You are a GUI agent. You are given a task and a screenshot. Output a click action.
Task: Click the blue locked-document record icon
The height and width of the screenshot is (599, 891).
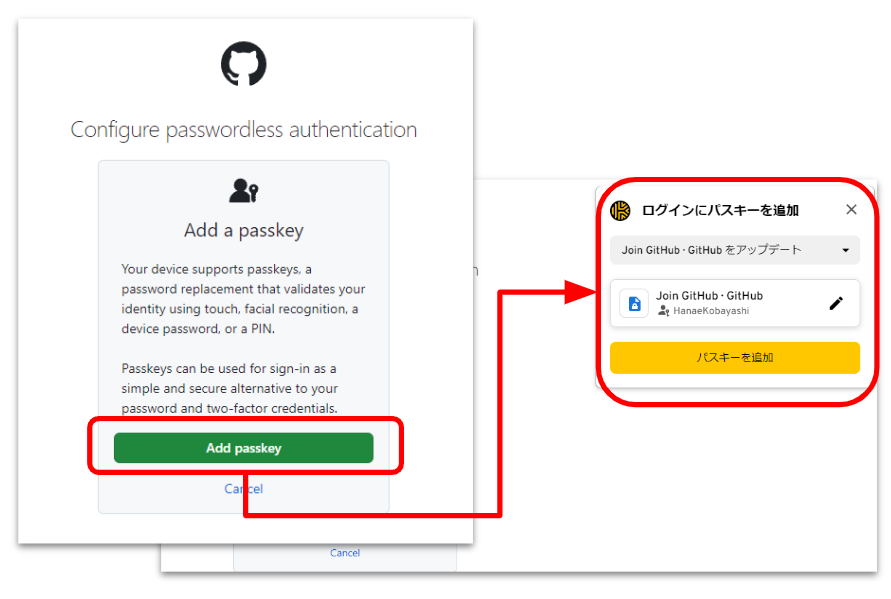[634, 303]
